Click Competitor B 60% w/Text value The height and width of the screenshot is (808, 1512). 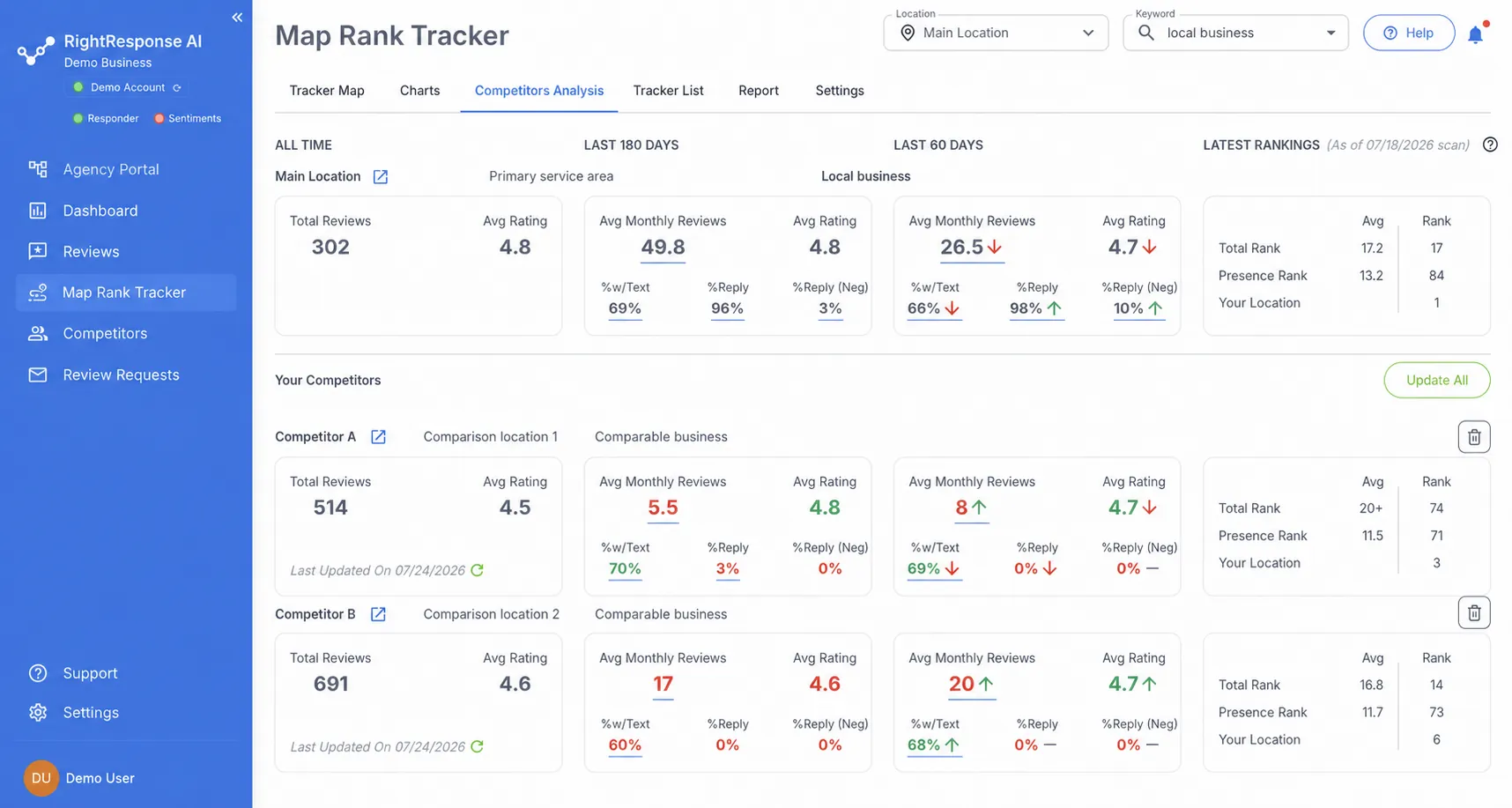pyautogui.click(x=625, y=745)
